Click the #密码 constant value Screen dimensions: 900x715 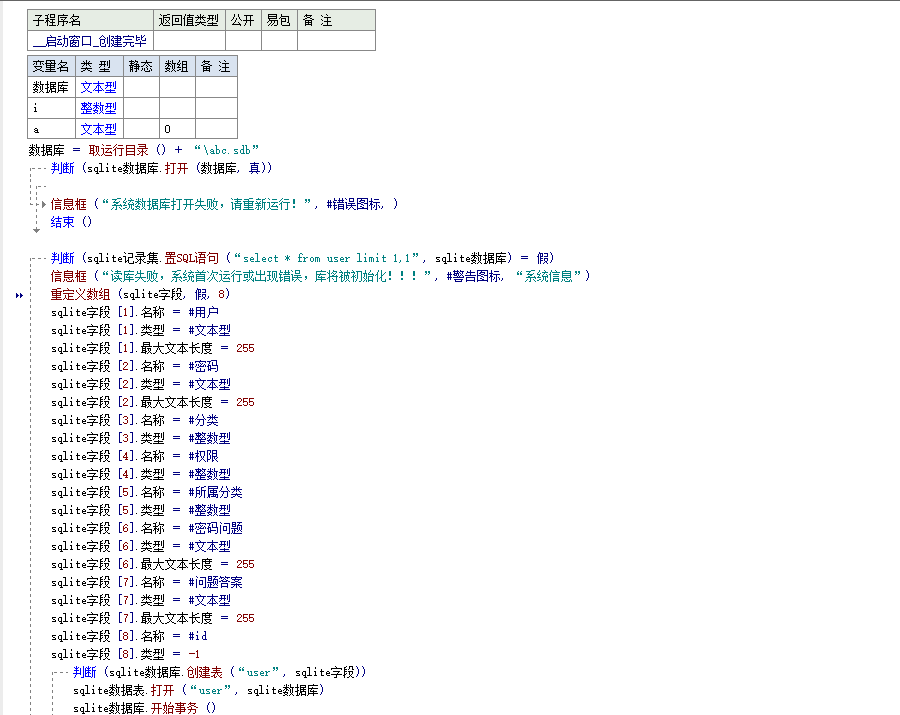click(x=204, y=366)
